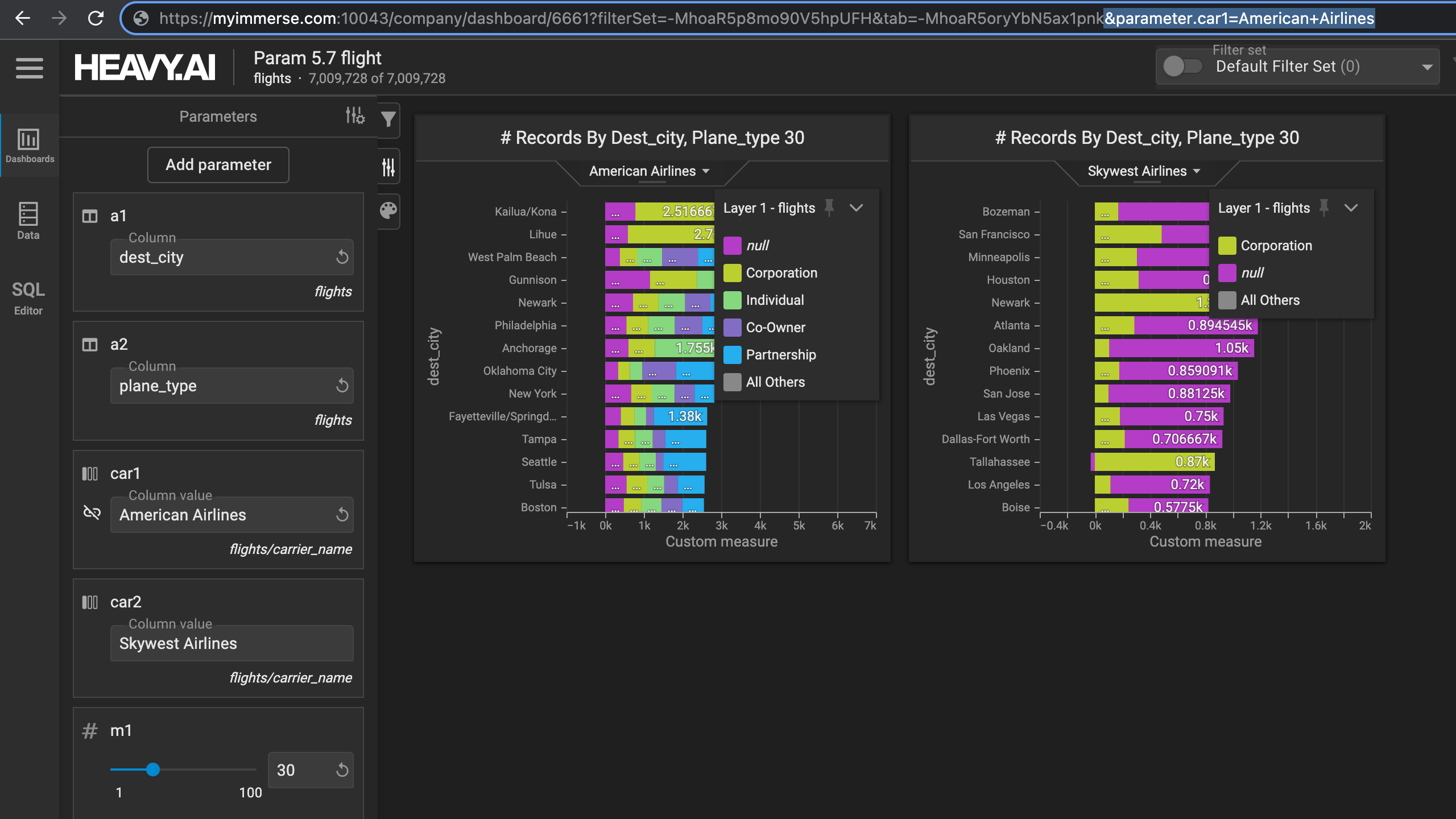Click the Add parameter button
This screenshot has width=1456, height=819.
click(218, 165)
